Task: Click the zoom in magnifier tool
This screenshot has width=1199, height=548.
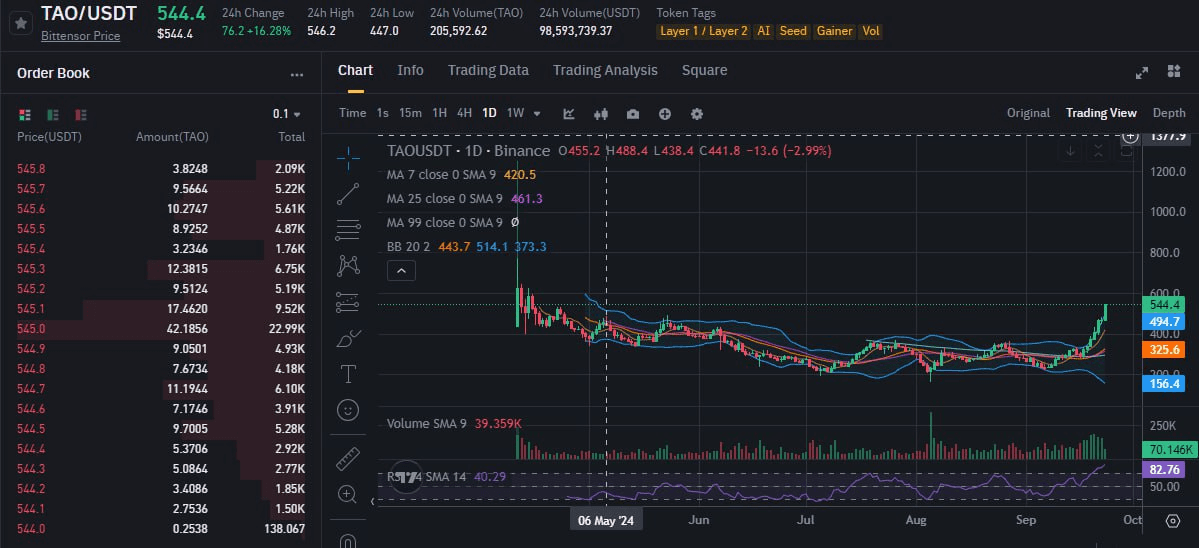Action: [x=348, y=494]
